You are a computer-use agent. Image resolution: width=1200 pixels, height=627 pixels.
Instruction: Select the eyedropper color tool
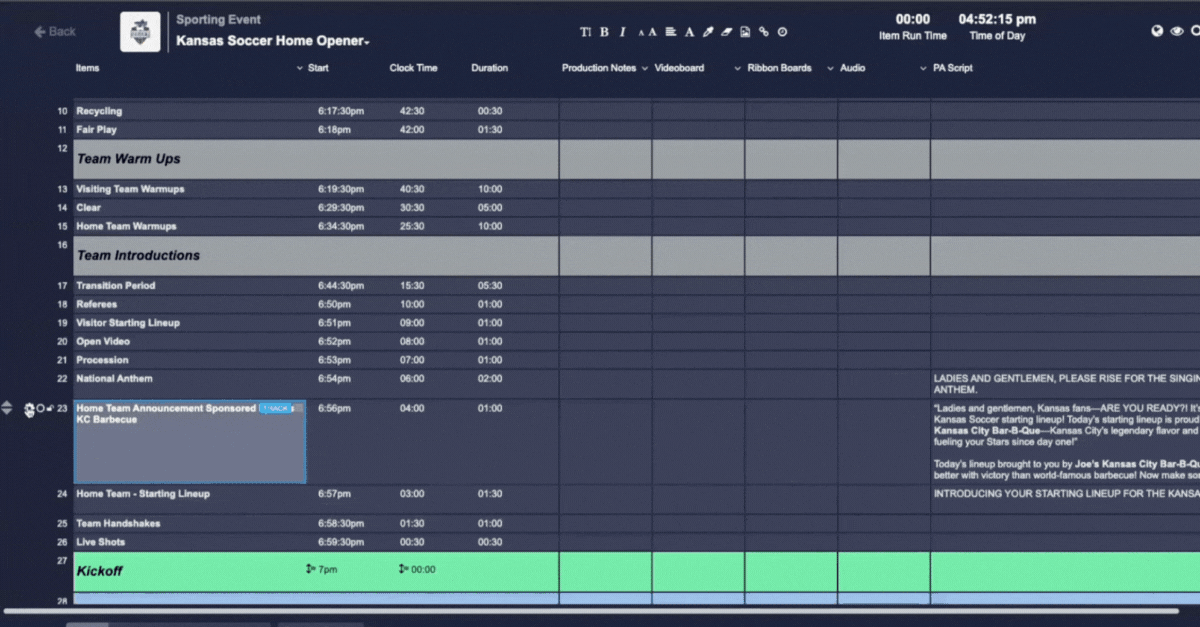coord(708,32)
